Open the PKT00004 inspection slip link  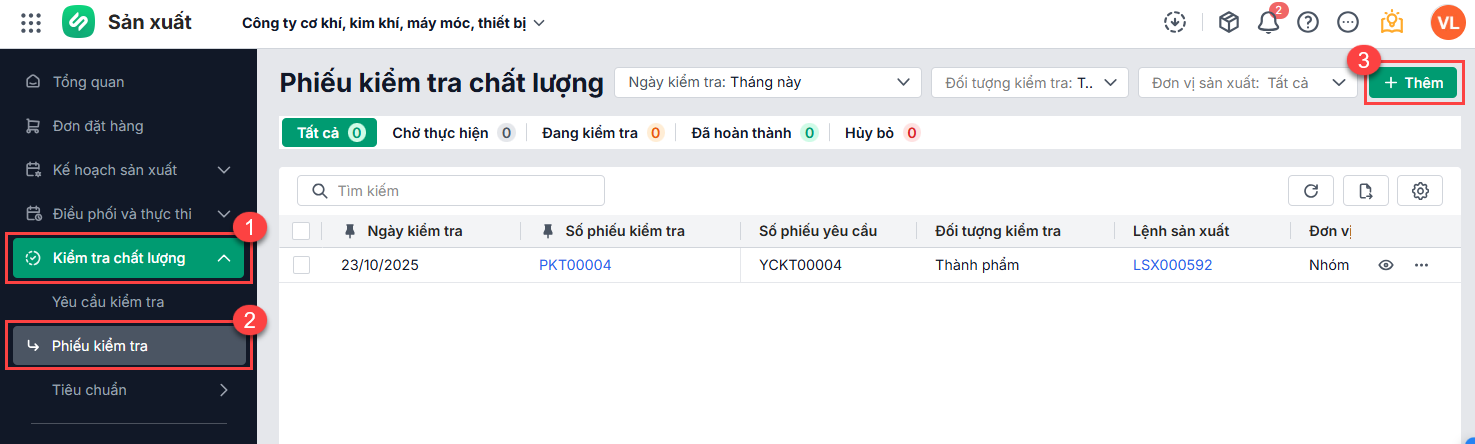coord(575,265)
